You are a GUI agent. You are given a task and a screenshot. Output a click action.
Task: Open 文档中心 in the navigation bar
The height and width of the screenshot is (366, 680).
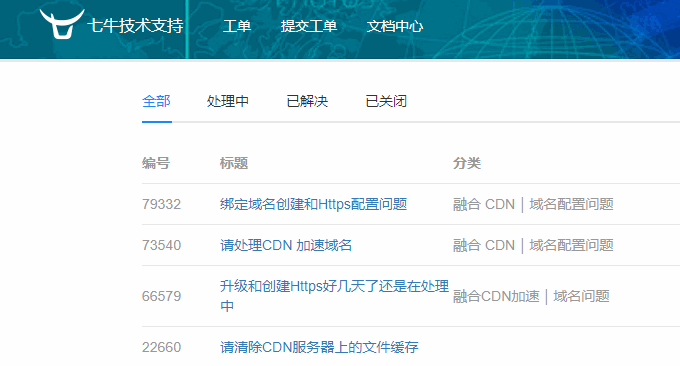[395, 26]
